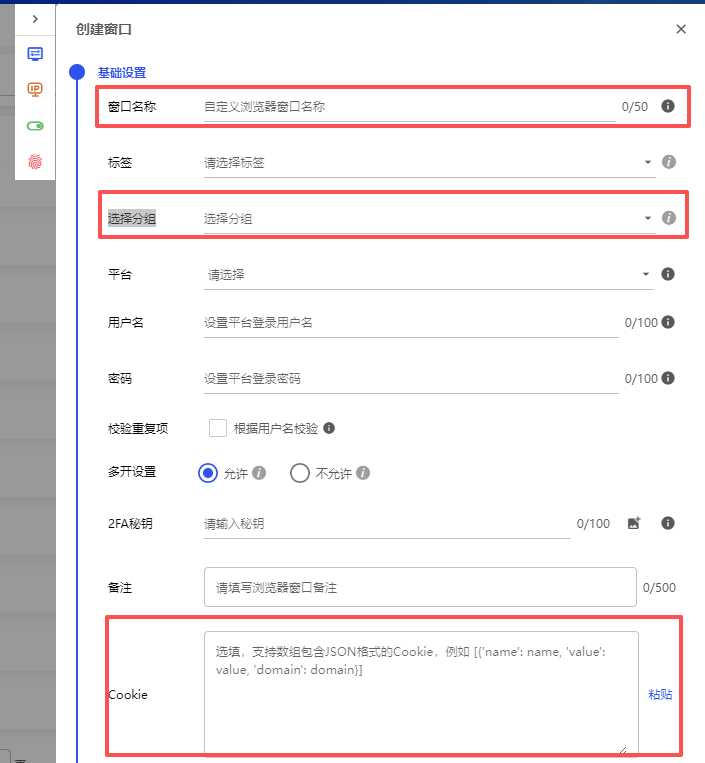Click the info icon beside 窗口名称

pyautogui.click(x=668, y=105)
